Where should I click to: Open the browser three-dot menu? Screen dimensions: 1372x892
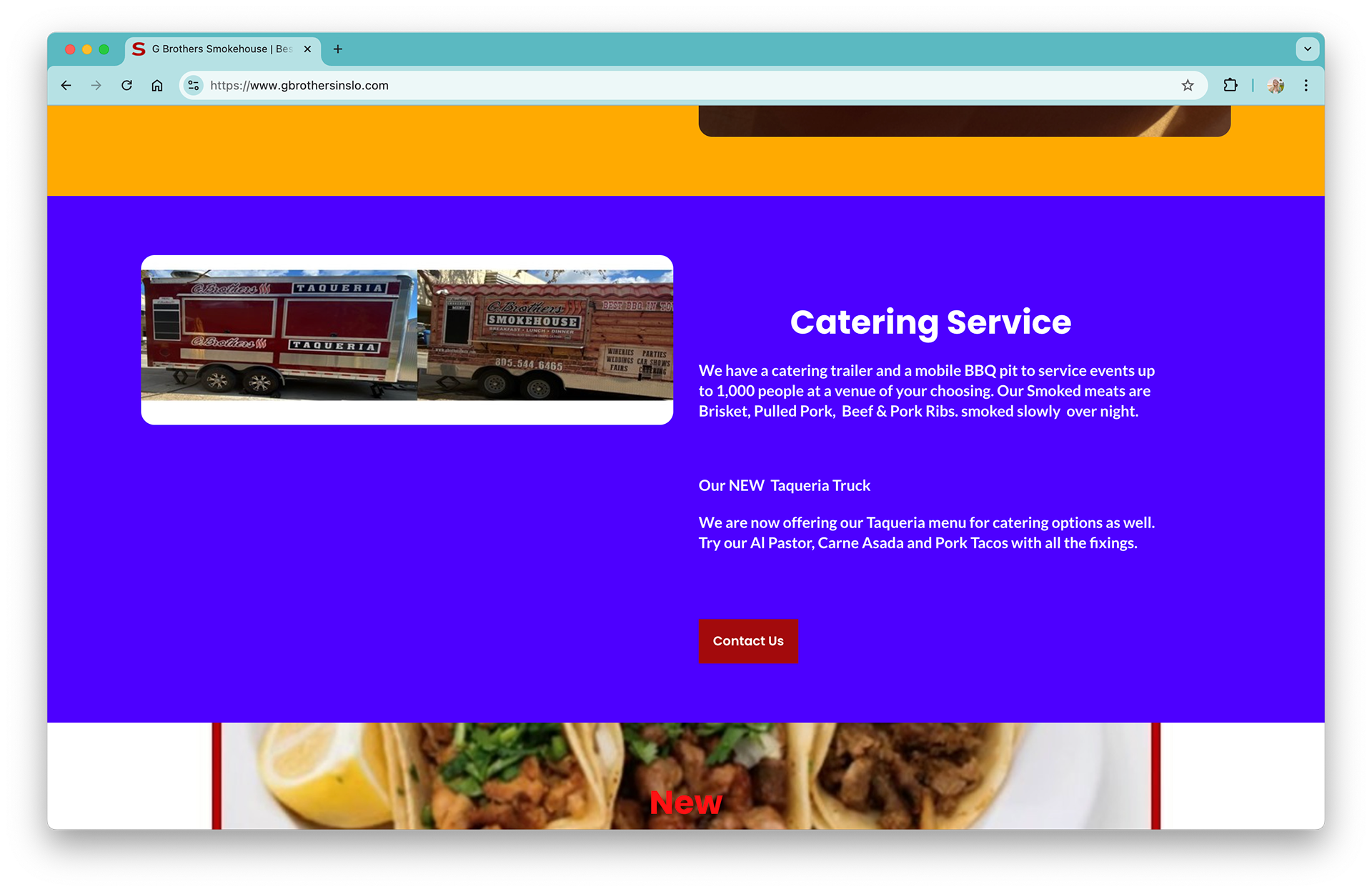click(1306, 86)
